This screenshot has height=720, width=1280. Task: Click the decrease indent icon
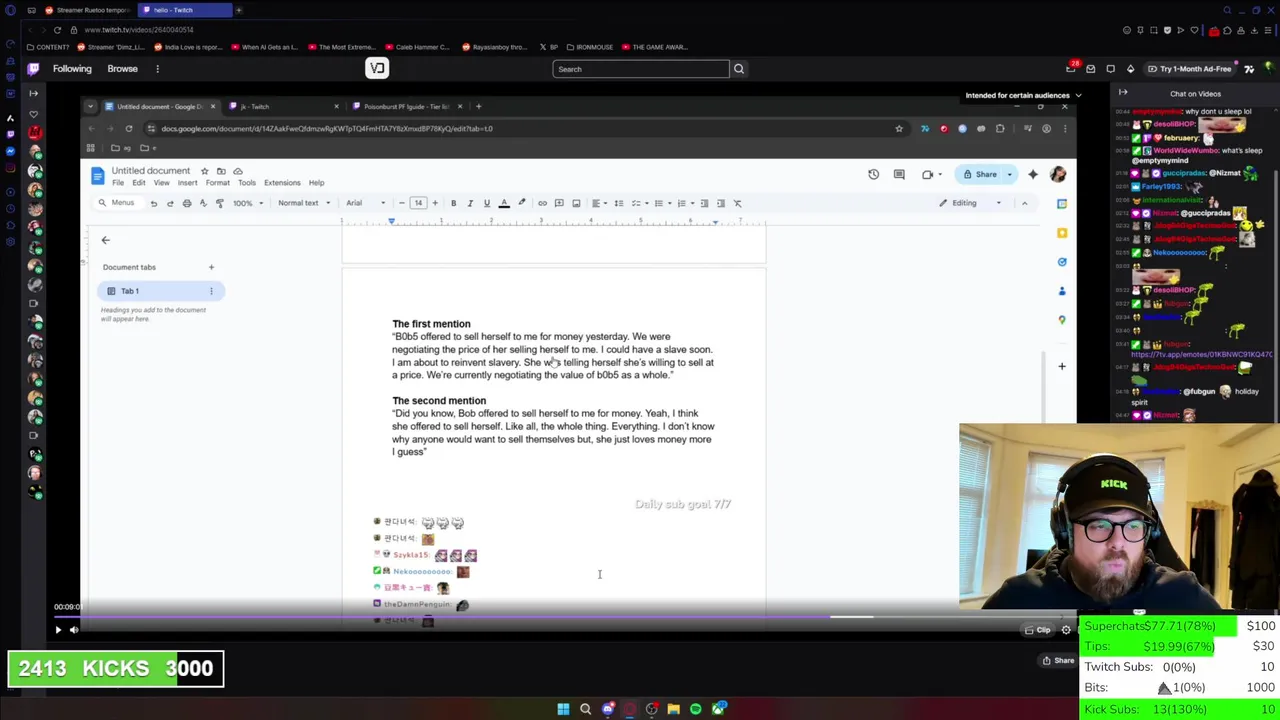(704, 203)
